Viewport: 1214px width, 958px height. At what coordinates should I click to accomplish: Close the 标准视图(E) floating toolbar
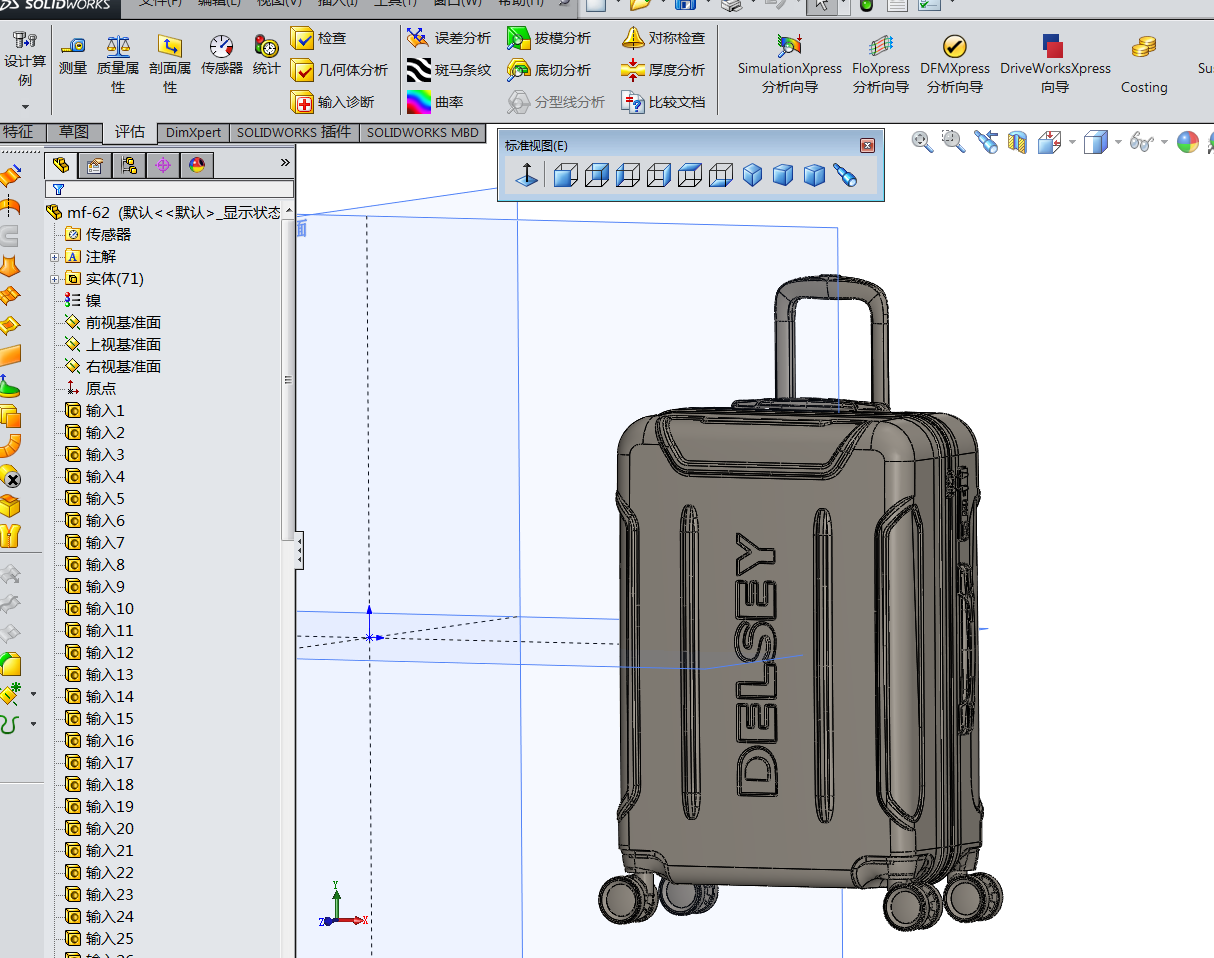coord(868,145)
